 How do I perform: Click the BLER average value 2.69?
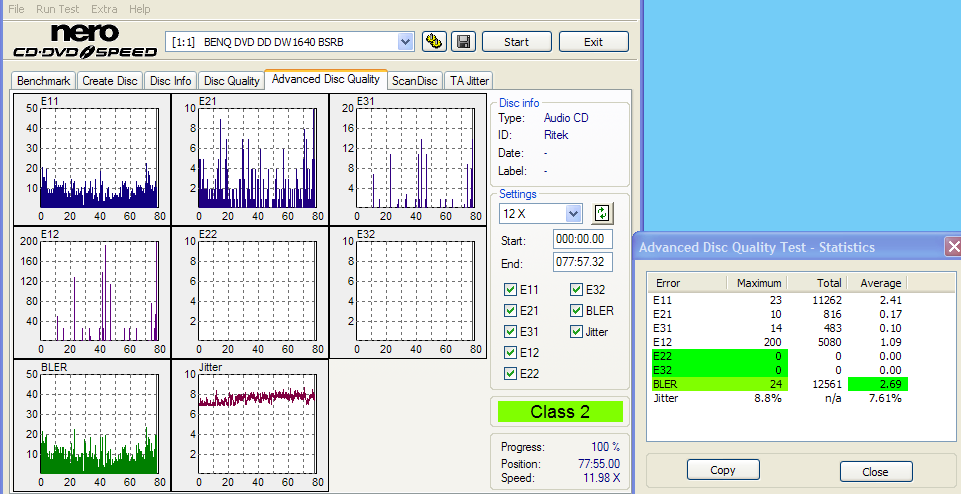click(878, 384)
